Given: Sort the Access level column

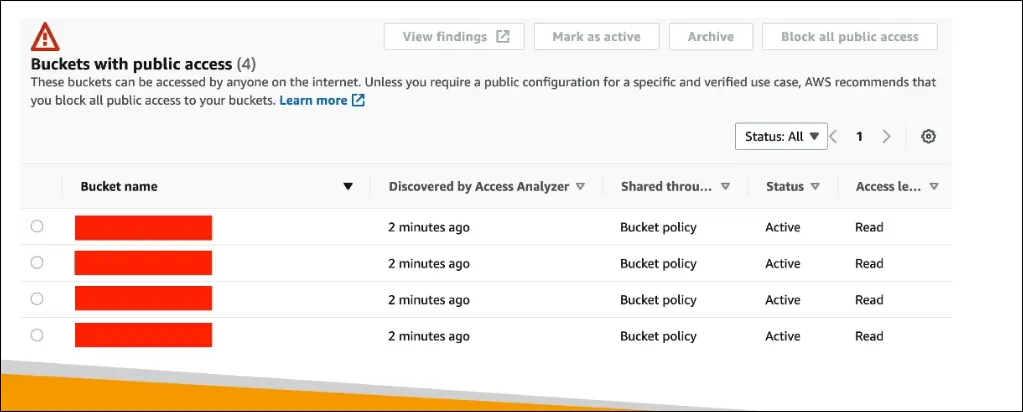Looking at the screenshot, I should pos(933,187).
